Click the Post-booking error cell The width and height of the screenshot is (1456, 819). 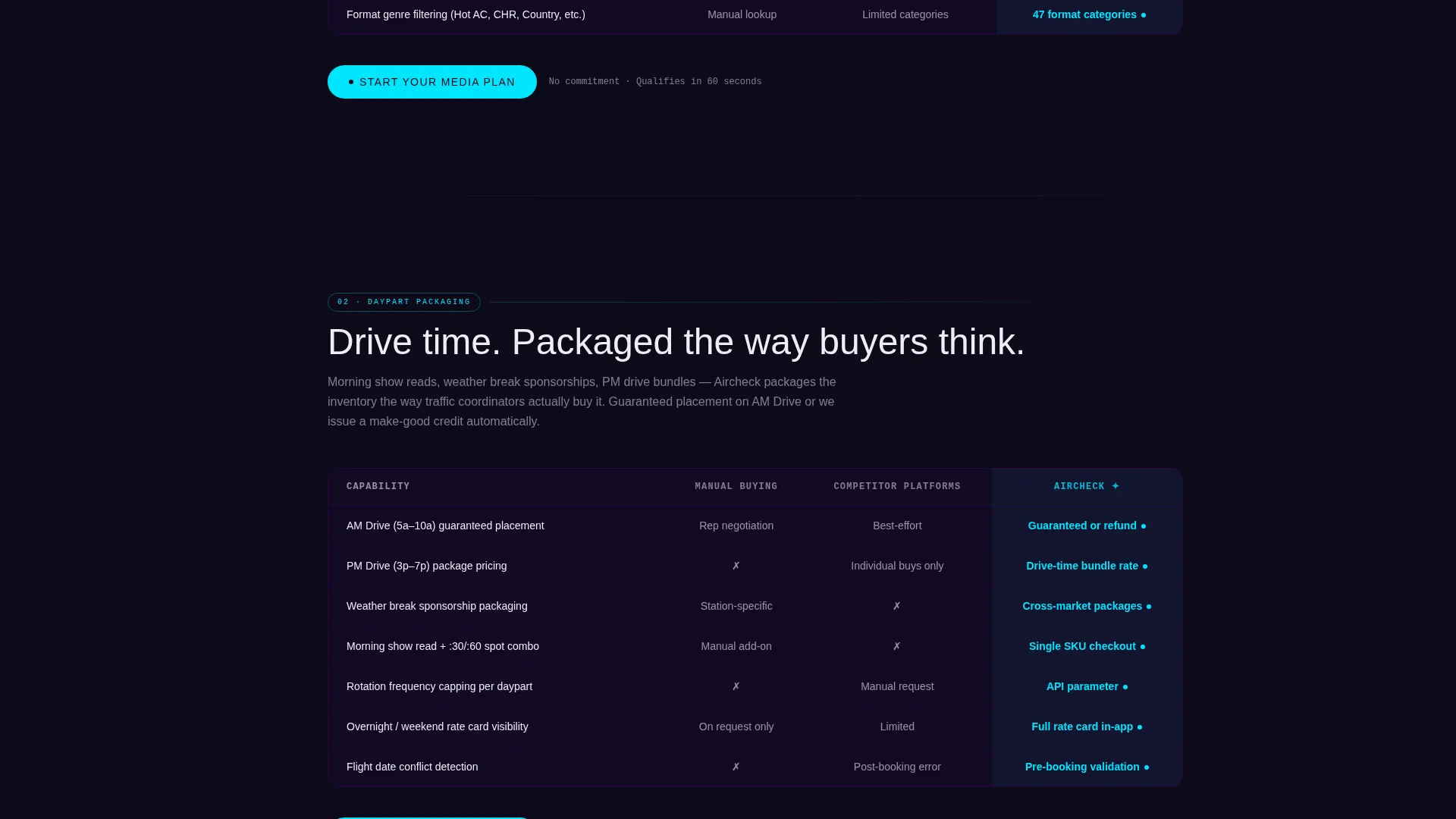pos(897,767)
